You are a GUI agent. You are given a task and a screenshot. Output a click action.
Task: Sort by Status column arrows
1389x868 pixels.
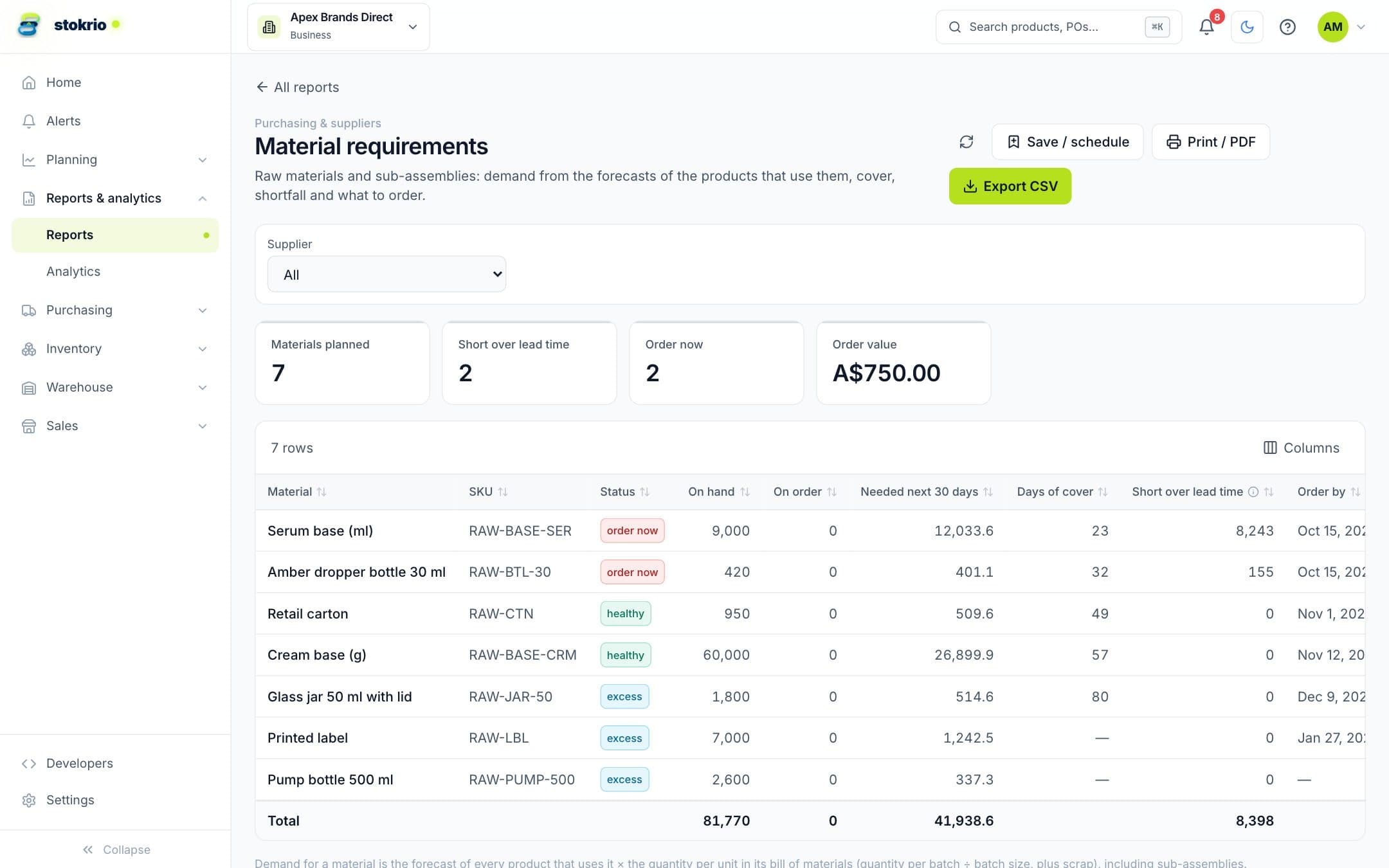click(644, 492)
